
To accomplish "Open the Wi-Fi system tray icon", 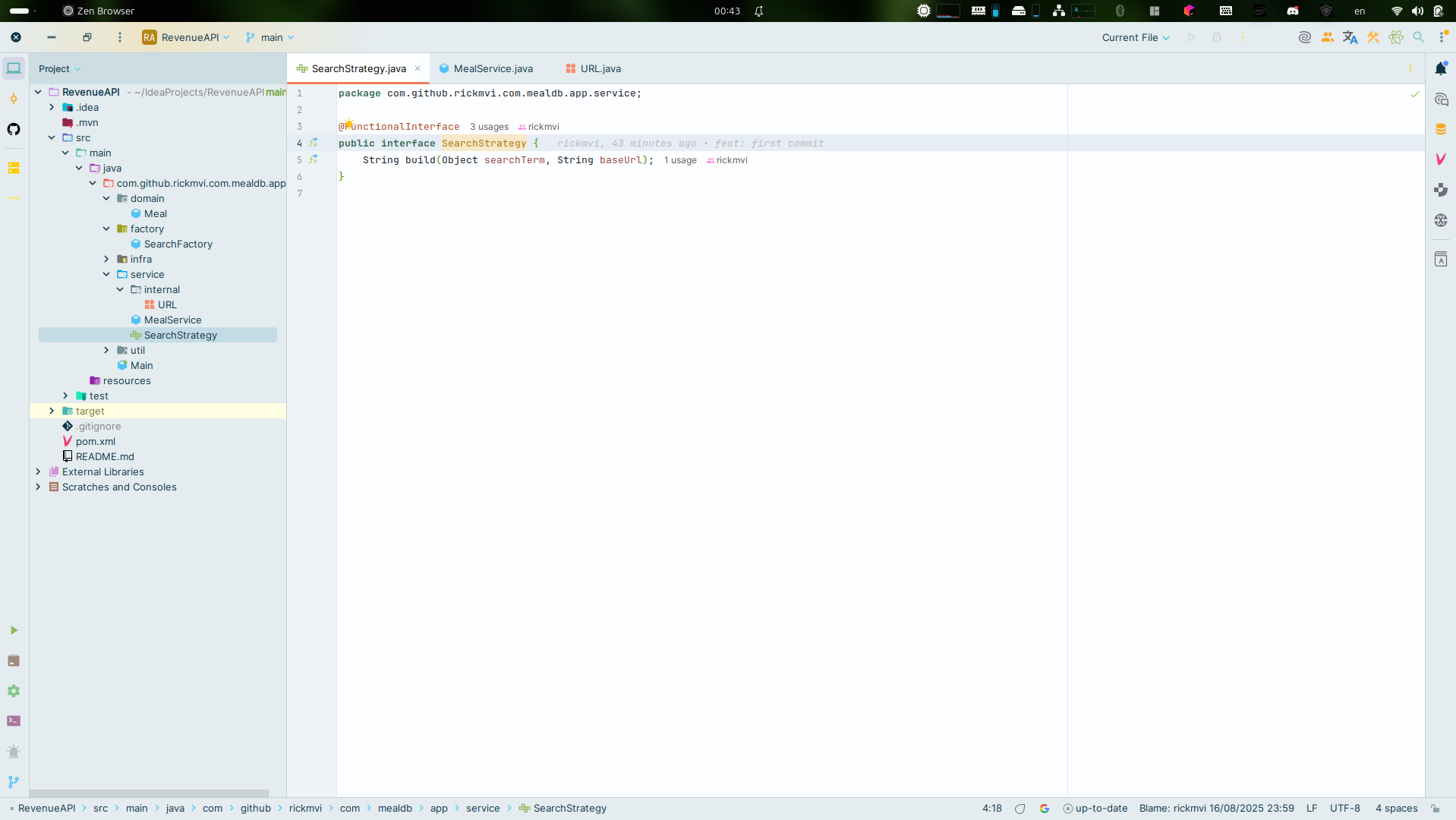I will (1397, 11).
